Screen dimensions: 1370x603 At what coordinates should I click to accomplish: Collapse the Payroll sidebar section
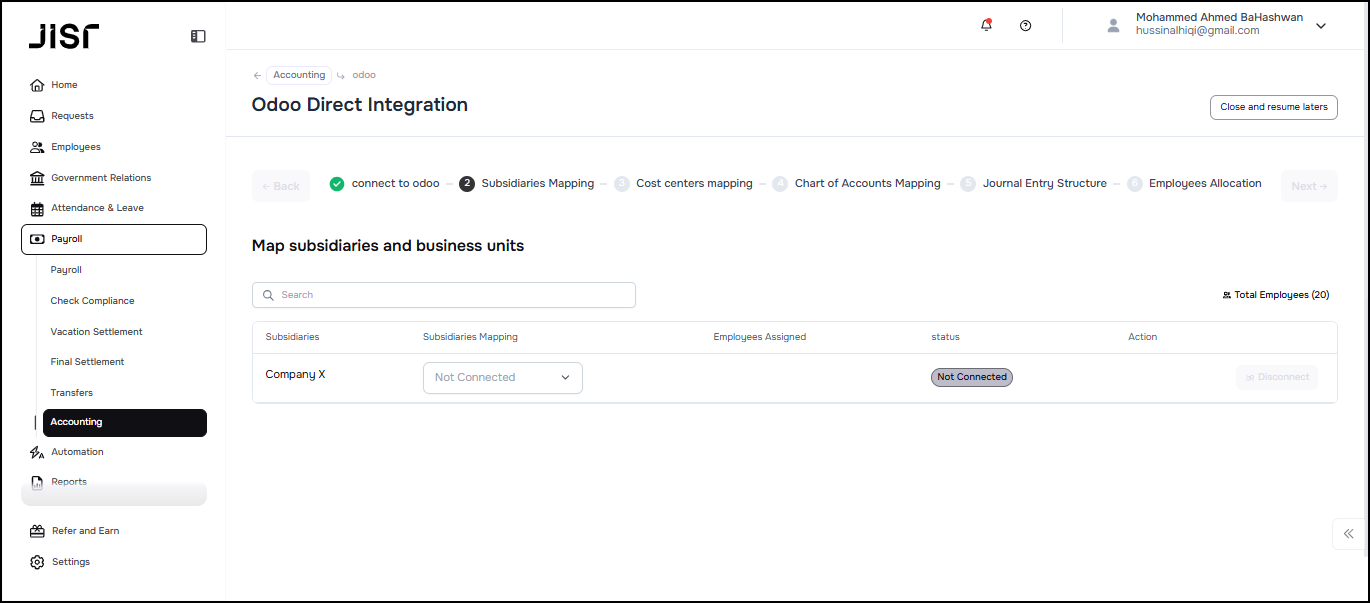click(113, 239)
